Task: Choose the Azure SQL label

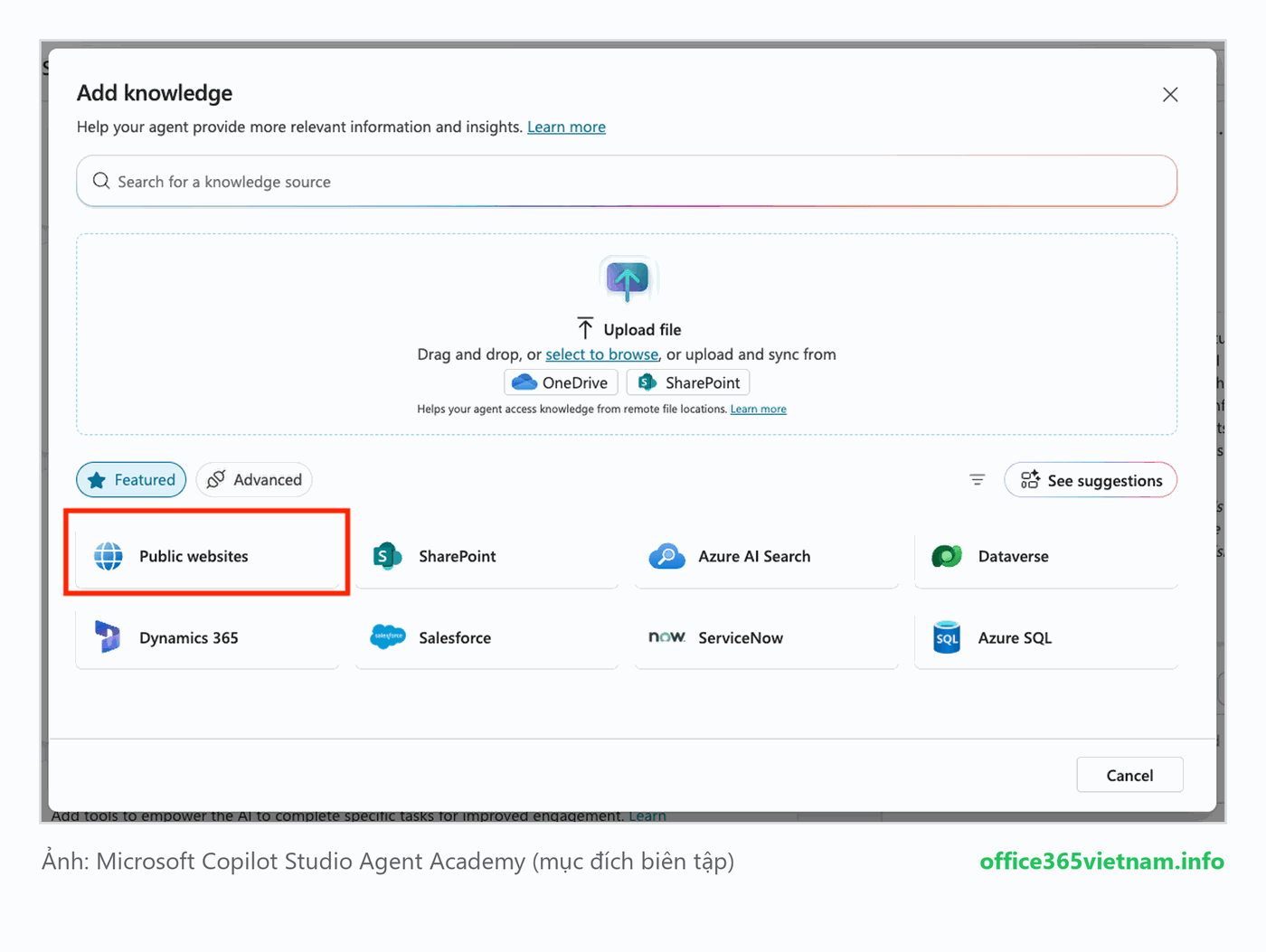Action: (1016, 637)
